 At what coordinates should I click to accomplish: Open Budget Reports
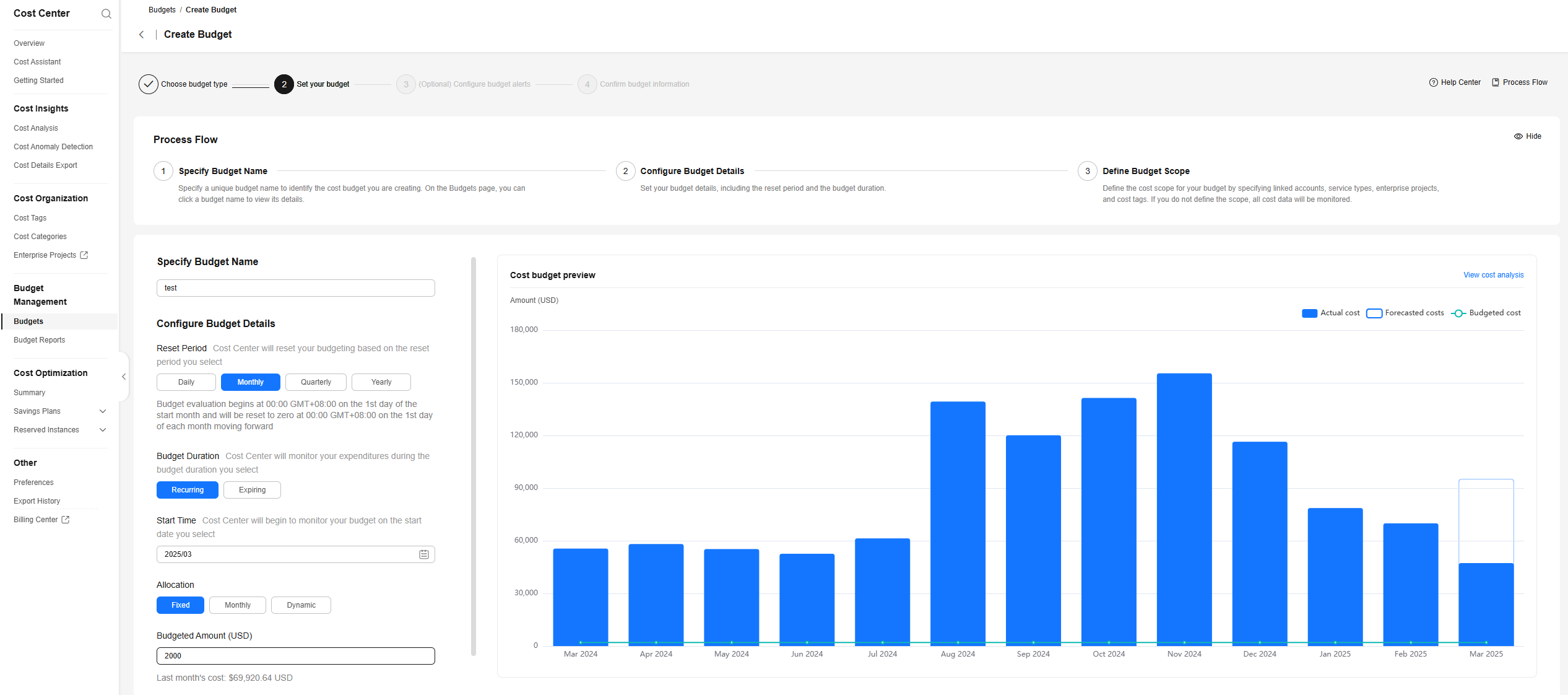[x=39, y=340]
